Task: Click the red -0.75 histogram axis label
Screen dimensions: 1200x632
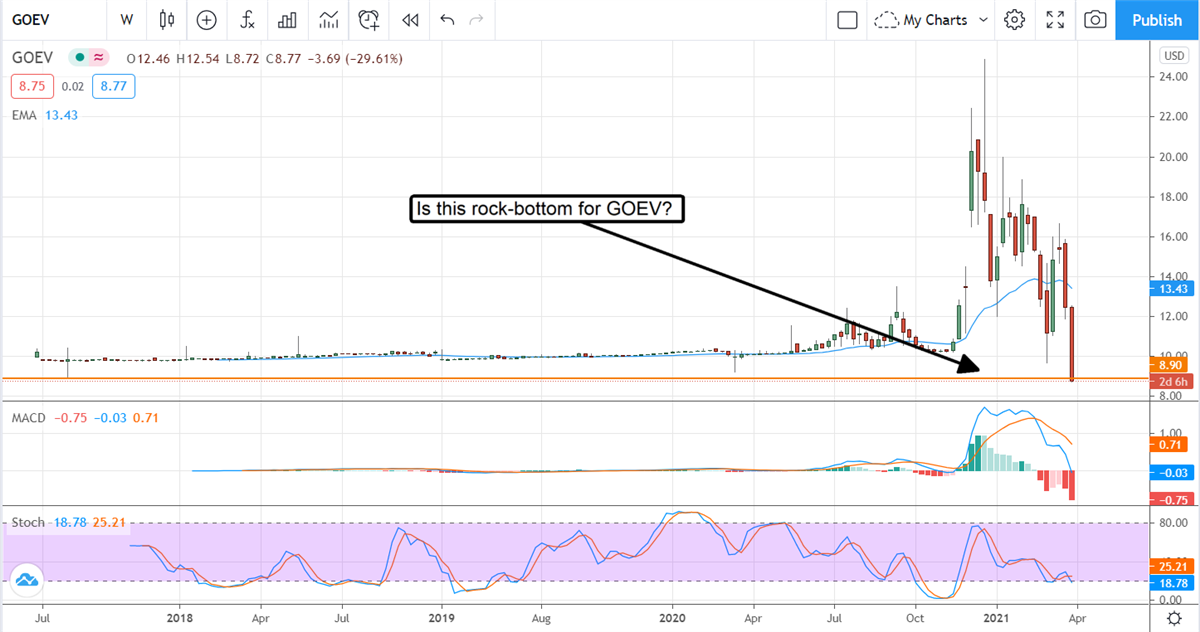Action: click(1170, 501)
